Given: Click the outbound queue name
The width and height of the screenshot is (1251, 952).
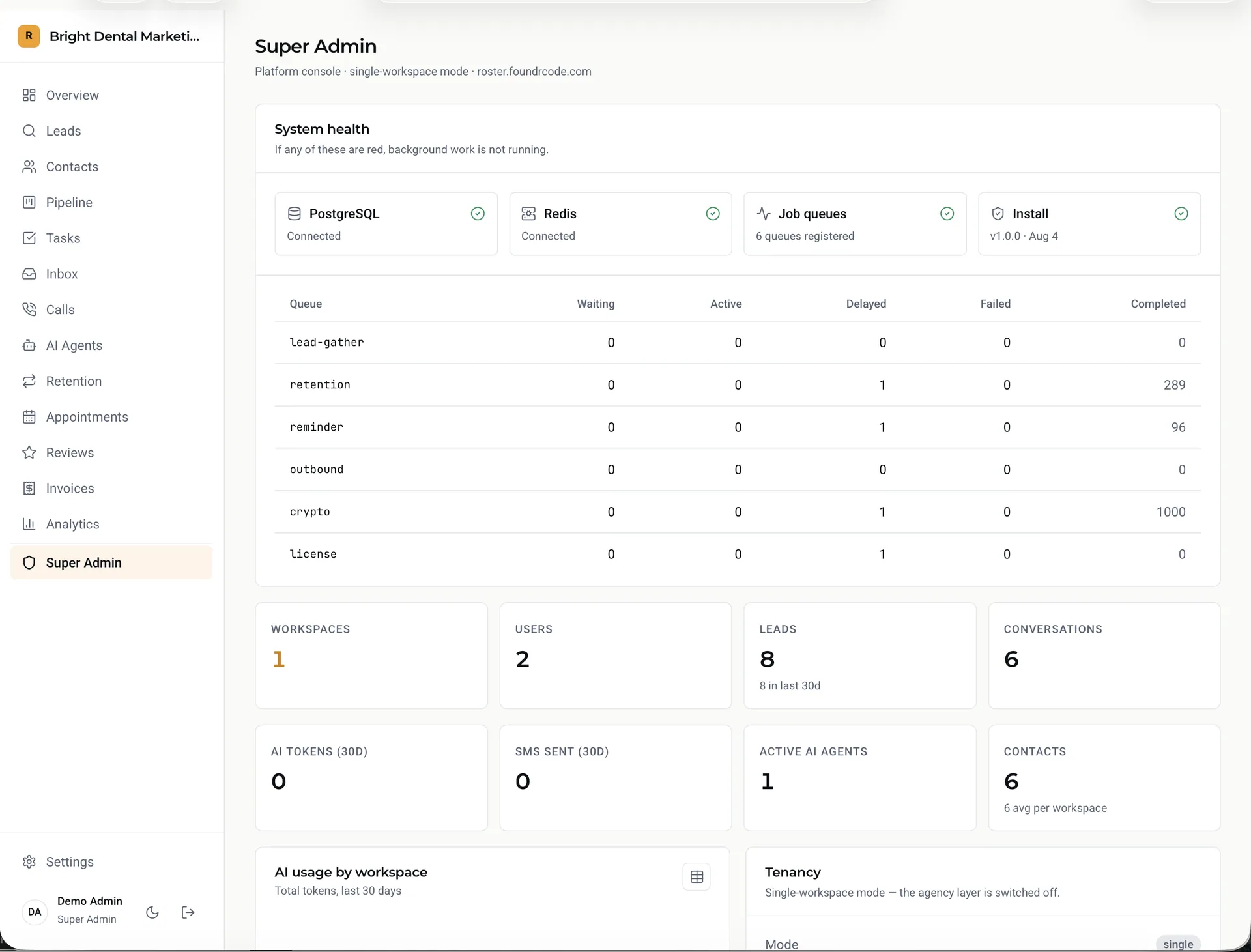Looking at the screenshot, I should click(316, 469).
